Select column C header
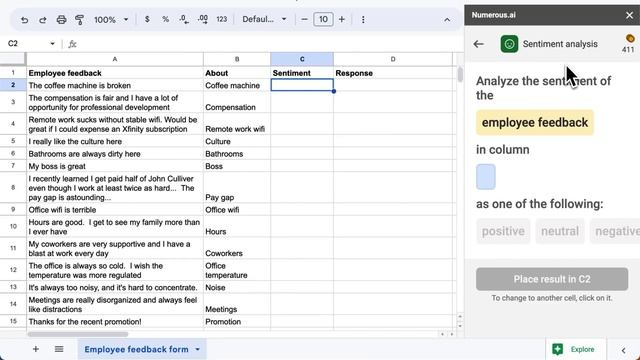This screenshot has width=640, height=360. (x=302, y=59)
